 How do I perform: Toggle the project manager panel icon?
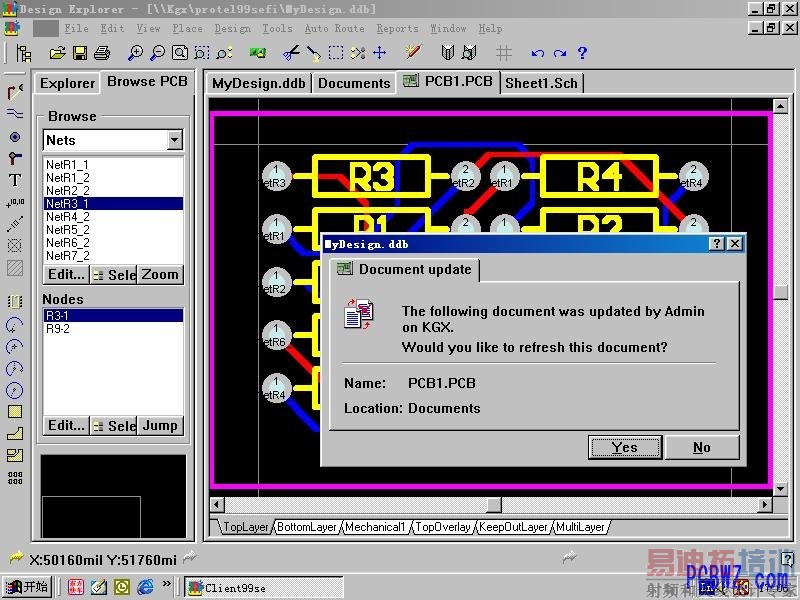23,53
